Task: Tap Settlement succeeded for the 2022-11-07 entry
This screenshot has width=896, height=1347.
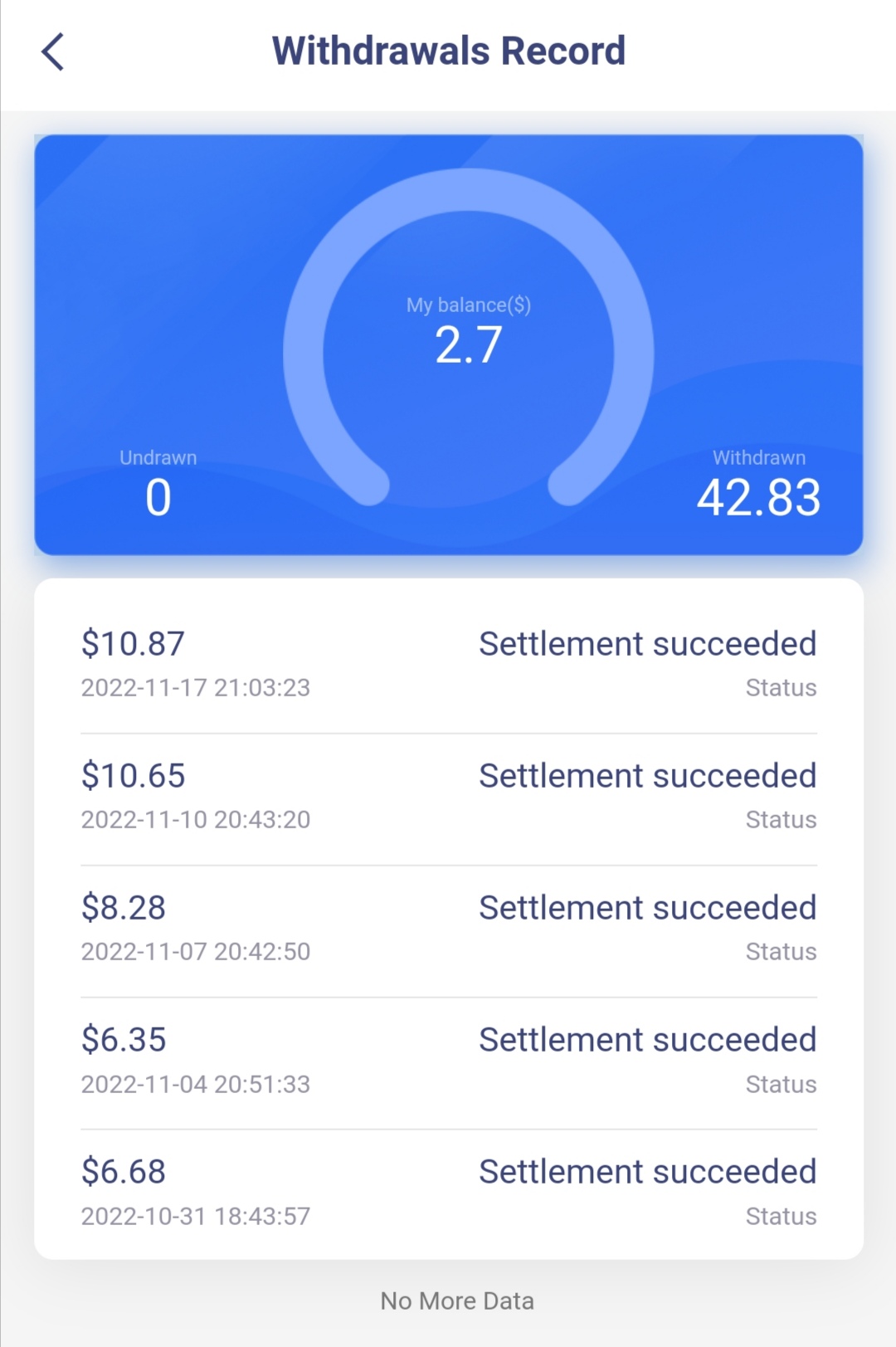Action: pos(648,908)
